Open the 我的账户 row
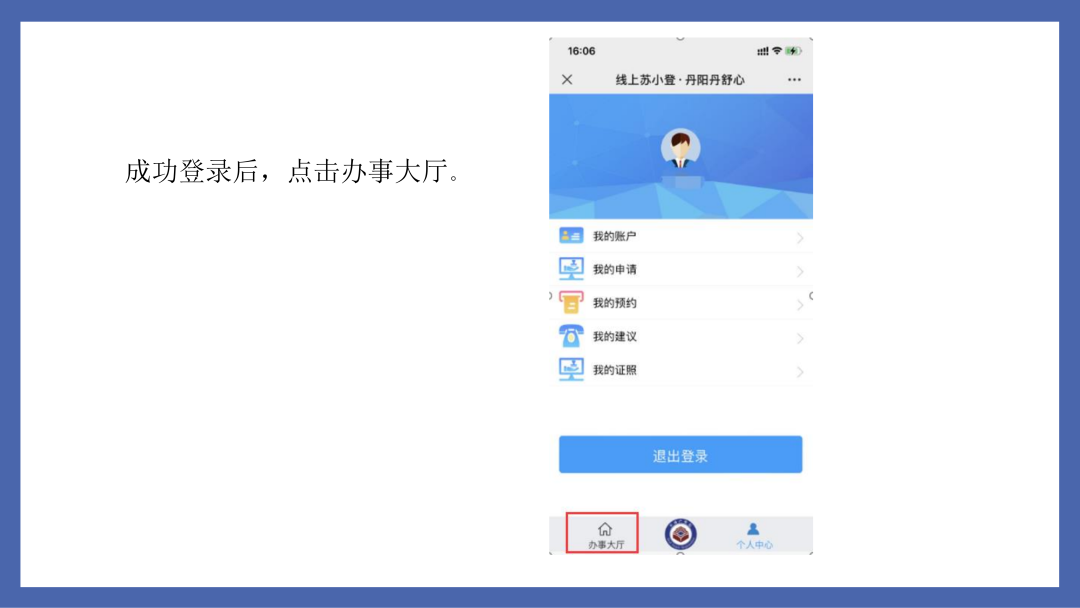The width and height of the screenshot is (1080, 608). coord(681,236)
